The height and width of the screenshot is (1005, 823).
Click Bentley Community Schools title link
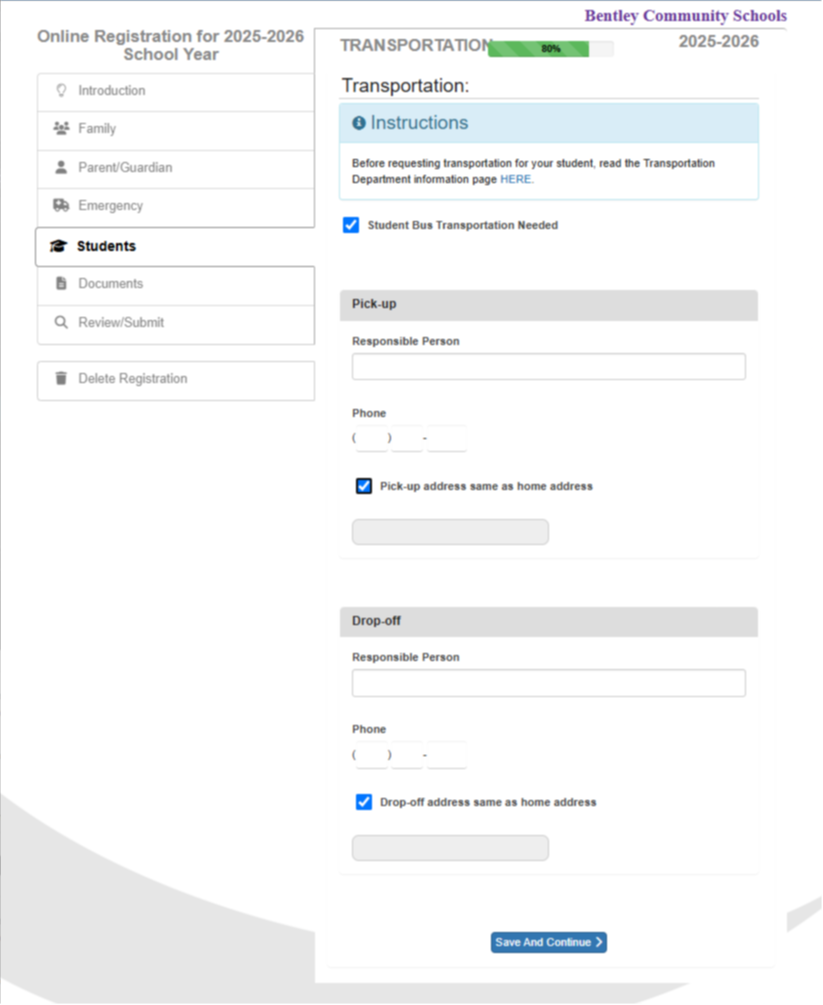[x=686, y=16]
